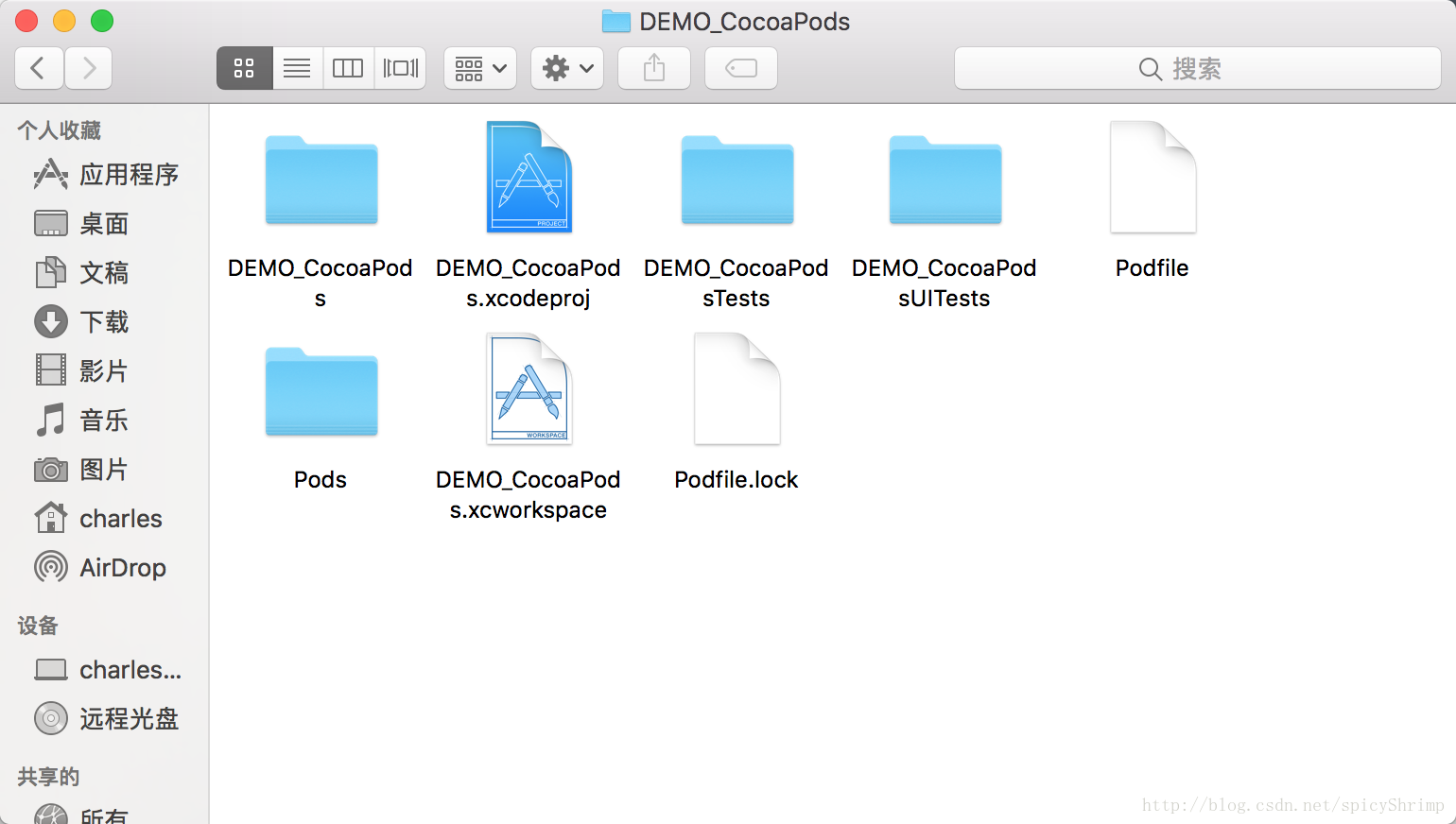Image resolution: width=1456 pixels, height=824 pixels.
Task: Minimize the window with yellow button
Action: (x=64, y=21)
